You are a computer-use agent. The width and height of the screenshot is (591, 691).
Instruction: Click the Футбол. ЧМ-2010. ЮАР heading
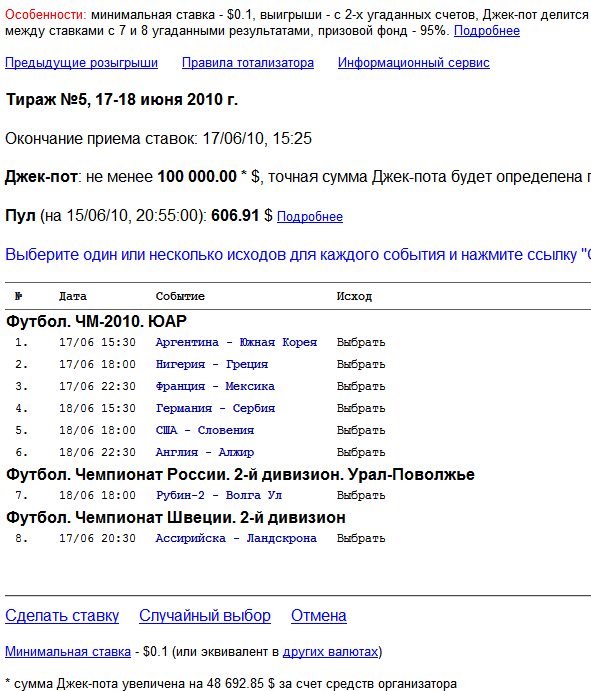[x=97, y=321]
